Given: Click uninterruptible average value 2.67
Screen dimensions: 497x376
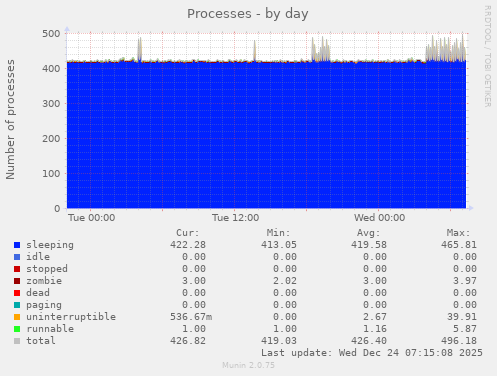Looking at the screenshot, I should tap(375, 317).
